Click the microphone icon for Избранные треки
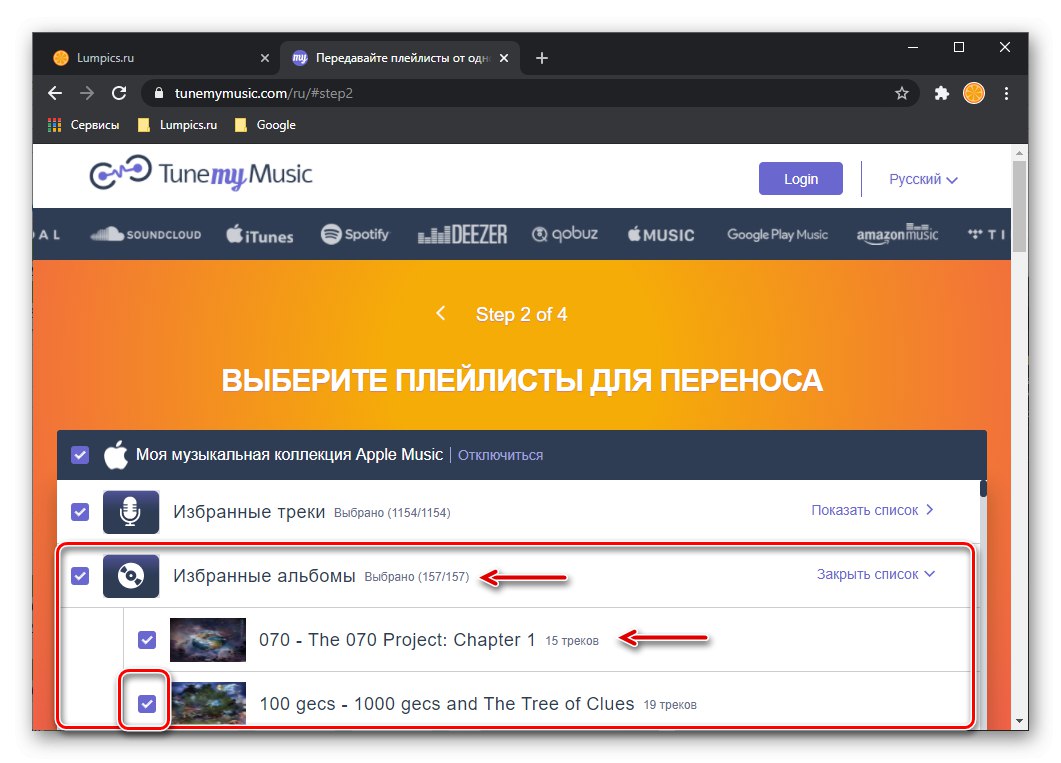Viewport: 1061px width, 763px height. tap(131, 512)
